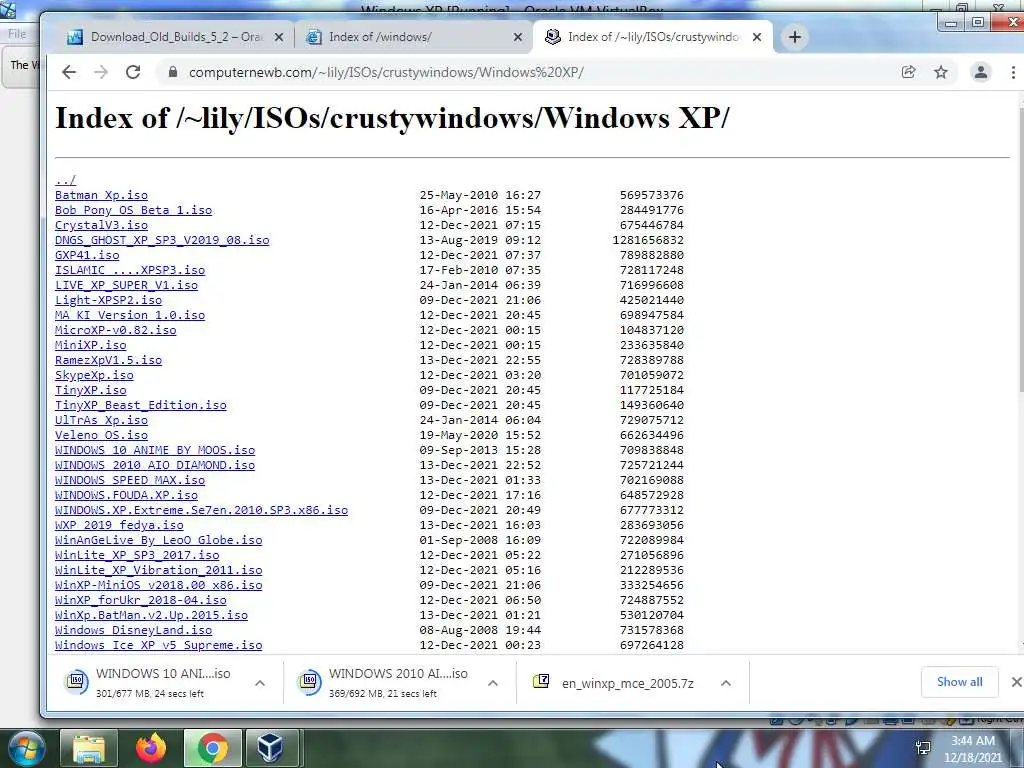Close the Download_Old_Builds_5_2 tab

coord(279,37)
